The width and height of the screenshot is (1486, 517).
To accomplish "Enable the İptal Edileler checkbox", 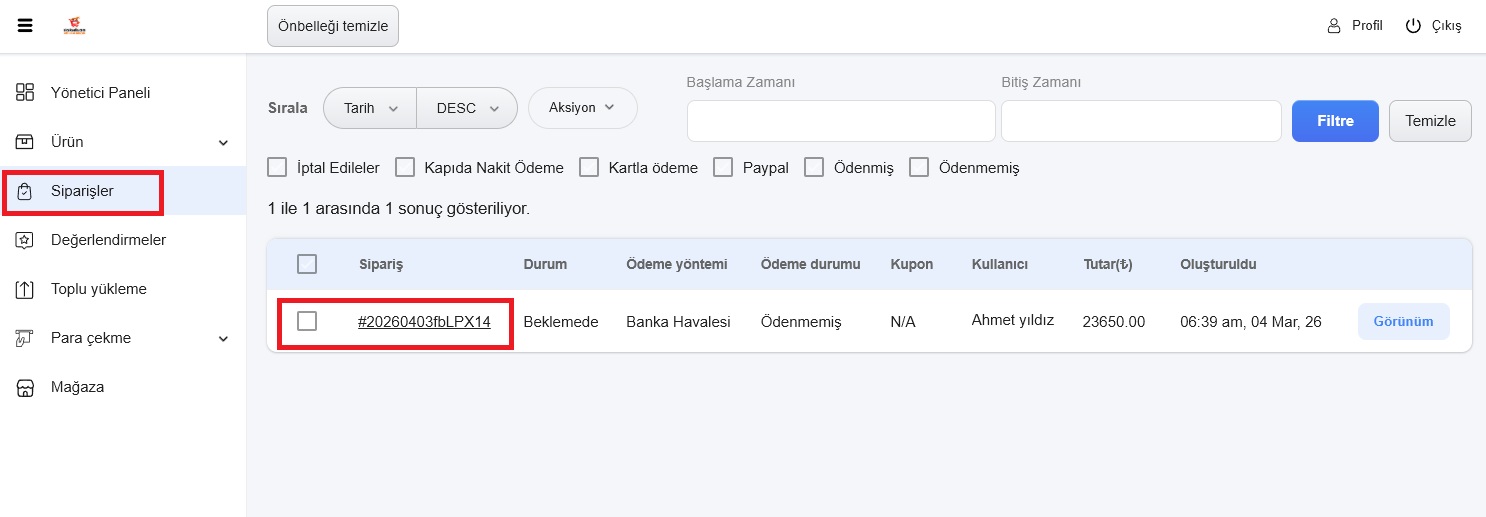I will tap(277, 168).
